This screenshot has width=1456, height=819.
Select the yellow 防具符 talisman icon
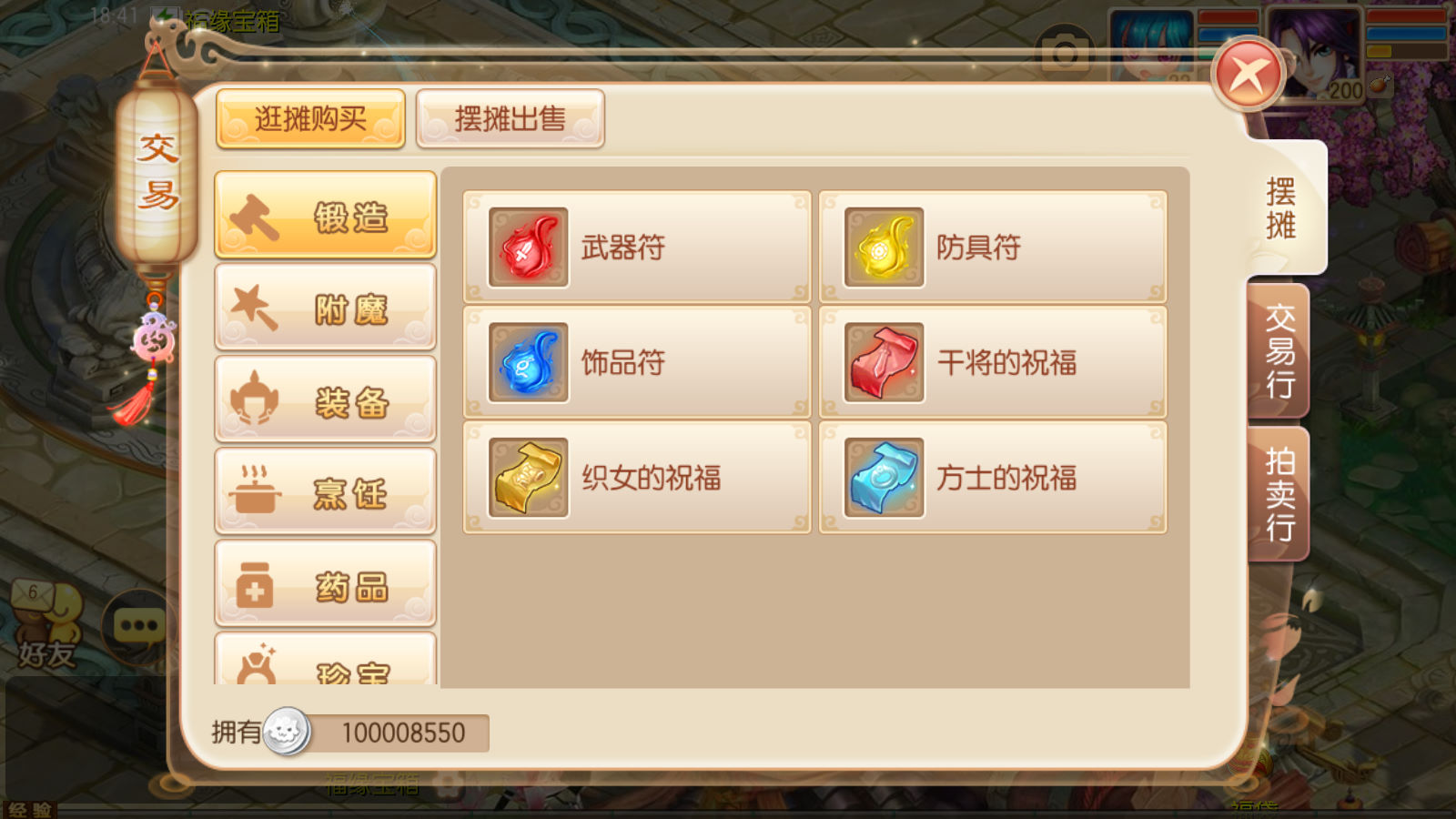pos(884,248)
